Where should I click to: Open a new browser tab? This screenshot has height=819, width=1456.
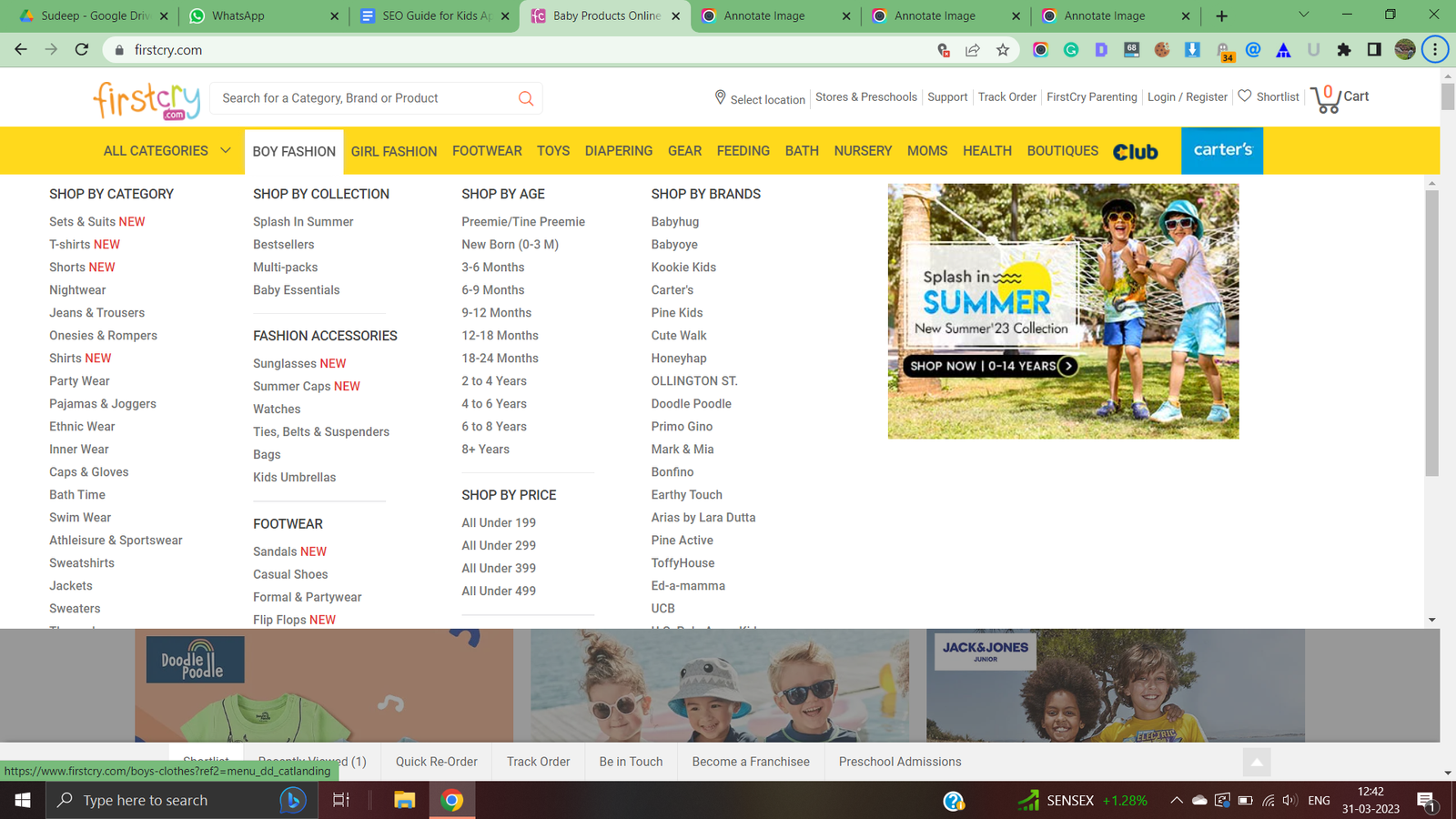coord(1221,15)
